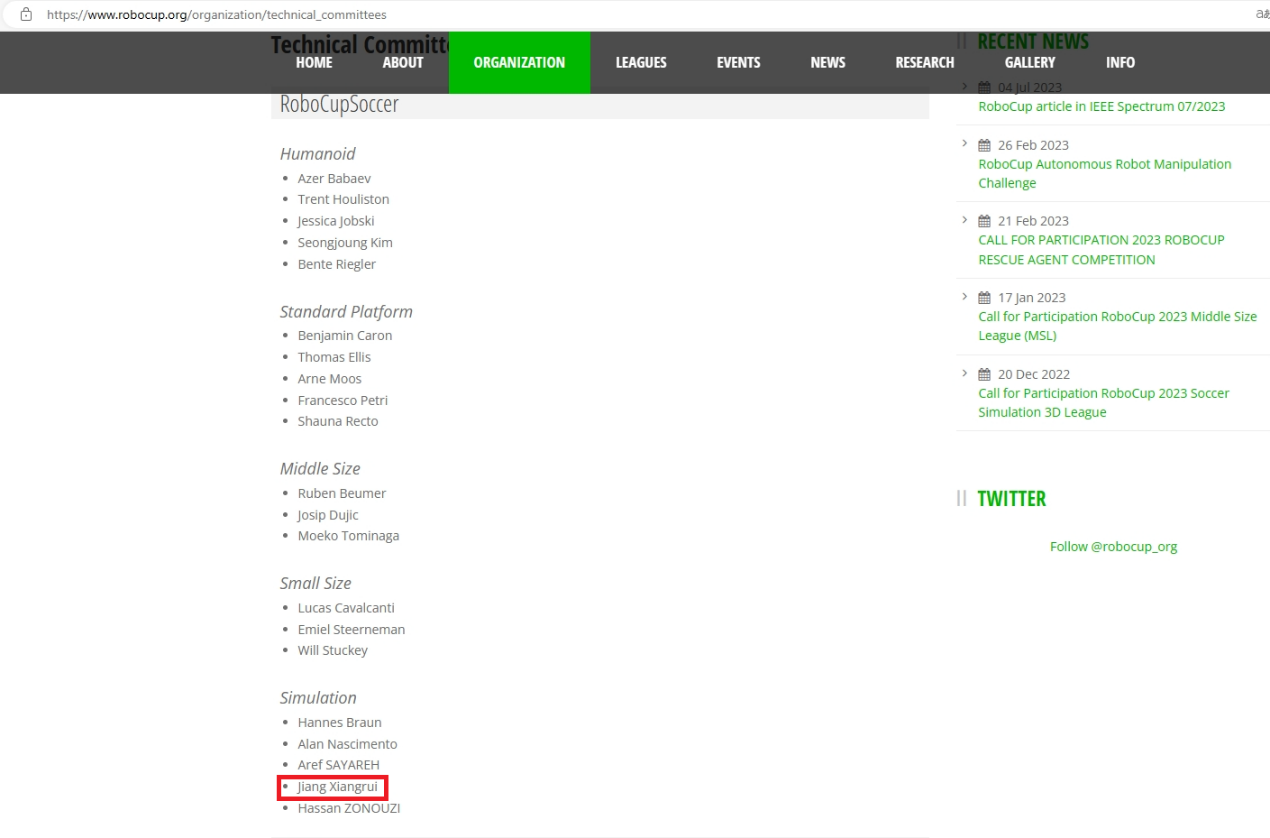Open the GALLERY menu item

(1030, 62)
